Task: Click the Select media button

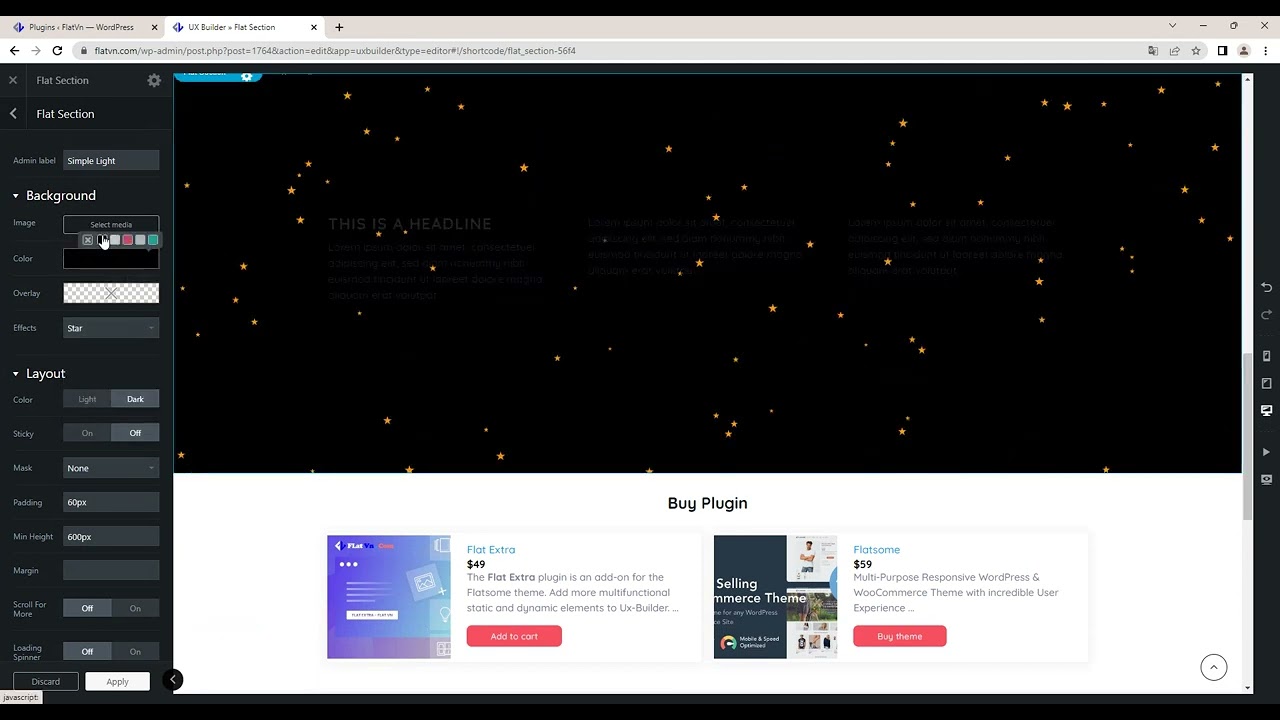Action: [x=111, y=224]
